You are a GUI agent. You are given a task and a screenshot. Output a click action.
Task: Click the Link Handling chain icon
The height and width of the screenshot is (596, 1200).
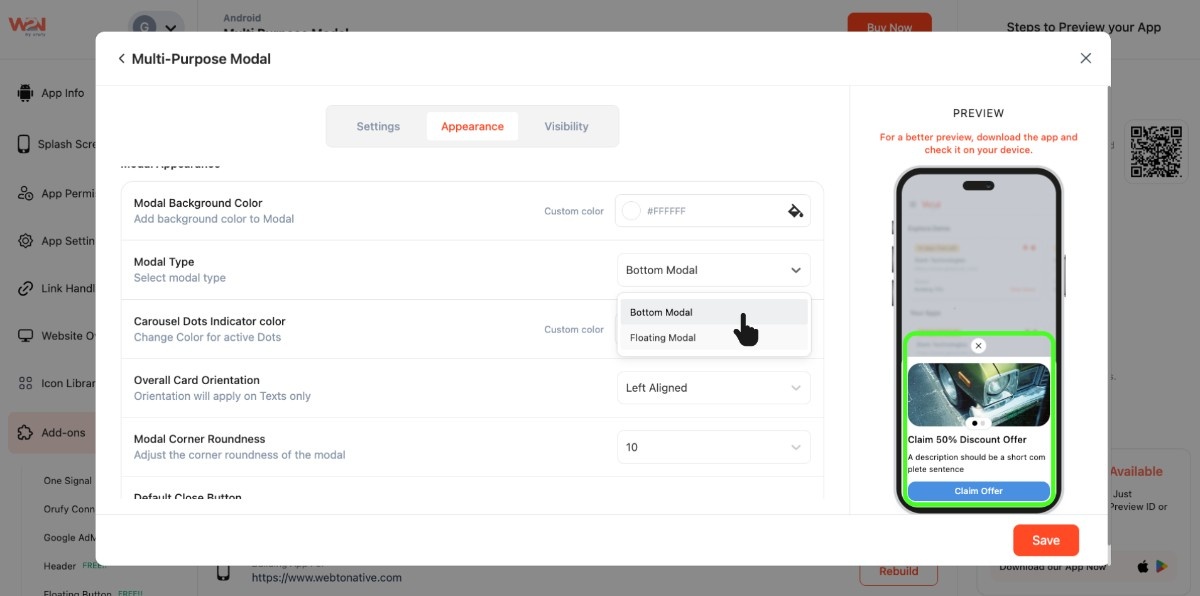(x=25, y=288)
